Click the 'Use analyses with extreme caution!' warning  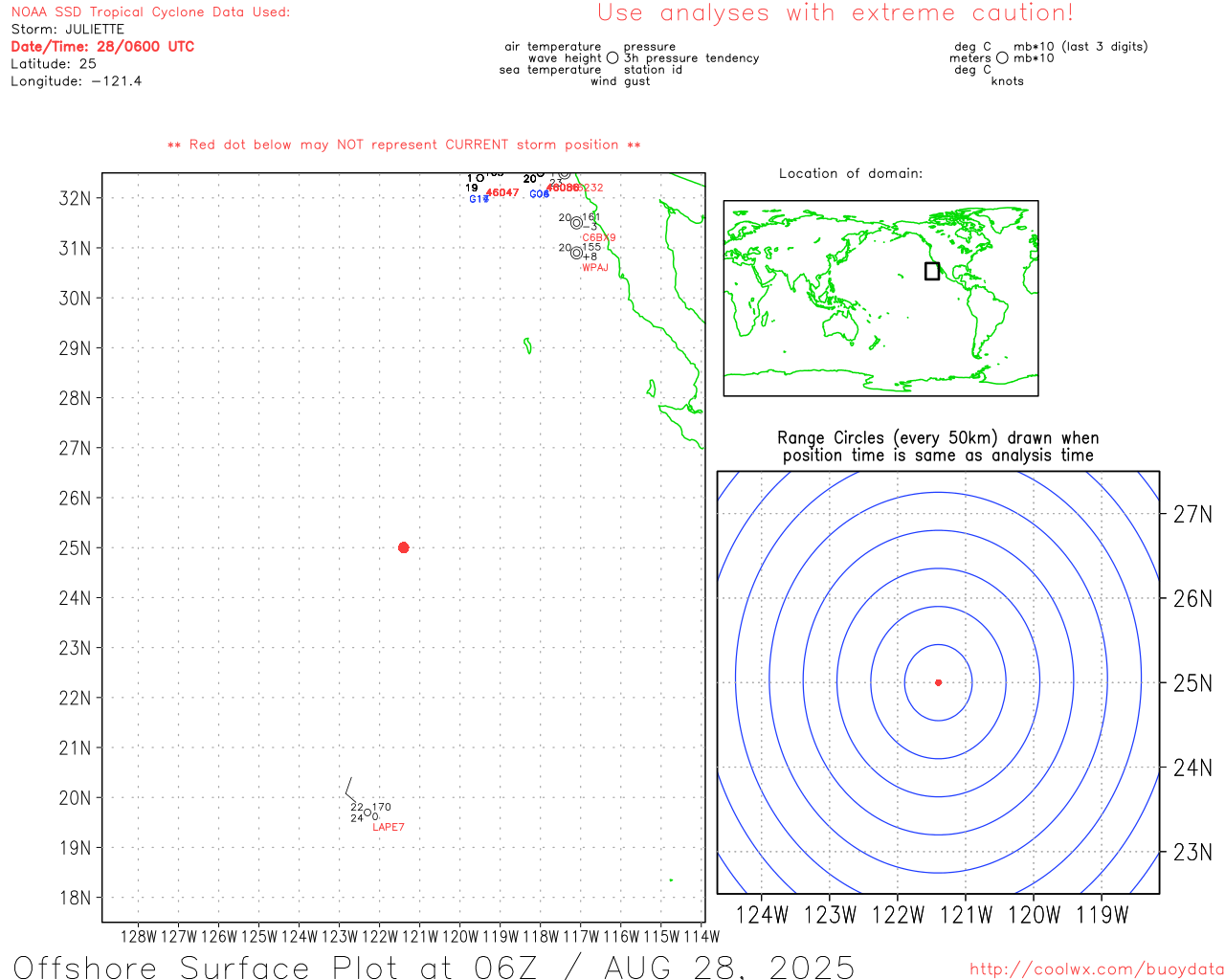835,13
